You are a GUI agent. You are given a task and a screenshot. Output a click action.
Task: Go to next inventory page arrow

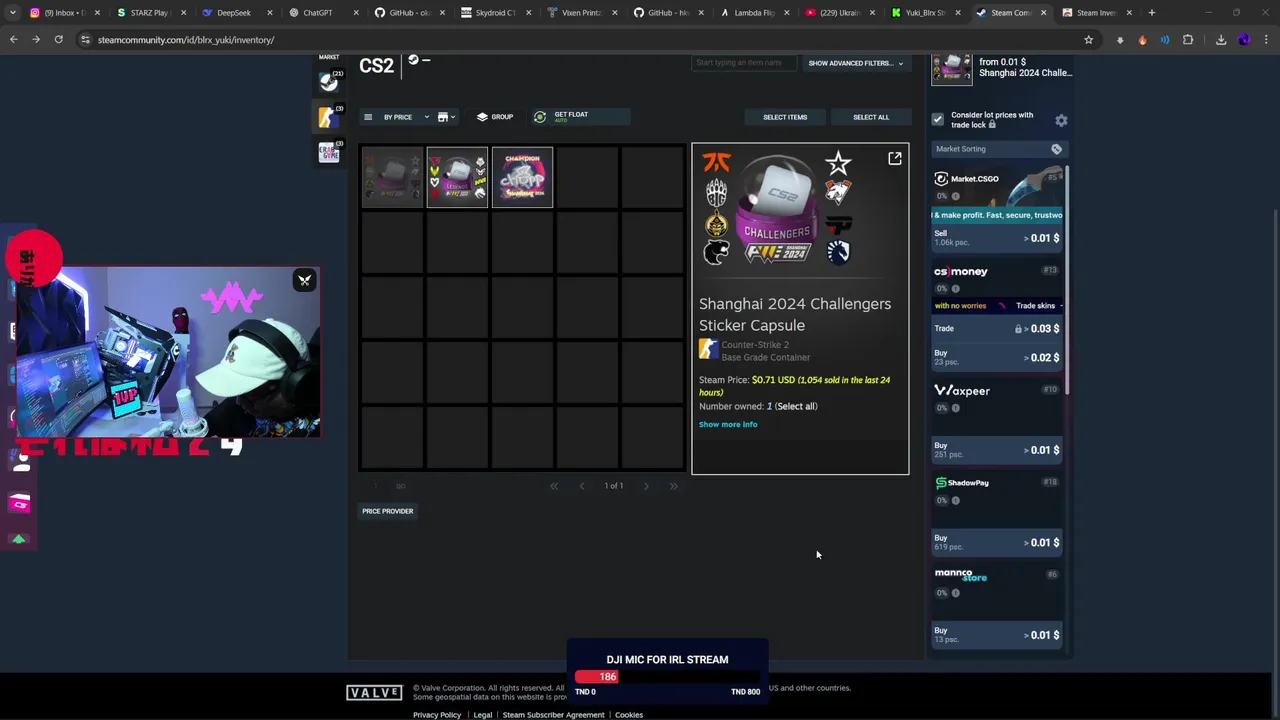coord(646,486)
